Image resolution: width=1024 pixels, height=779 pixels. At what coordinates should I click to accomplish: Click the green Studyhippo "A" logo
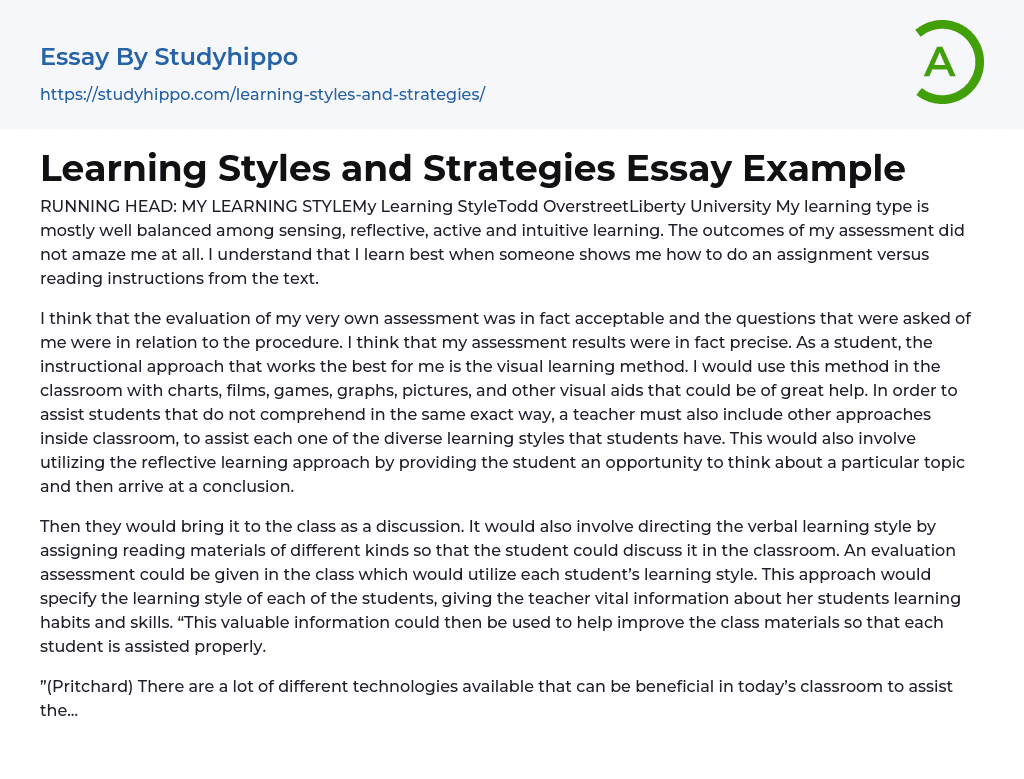pos(944,62)
